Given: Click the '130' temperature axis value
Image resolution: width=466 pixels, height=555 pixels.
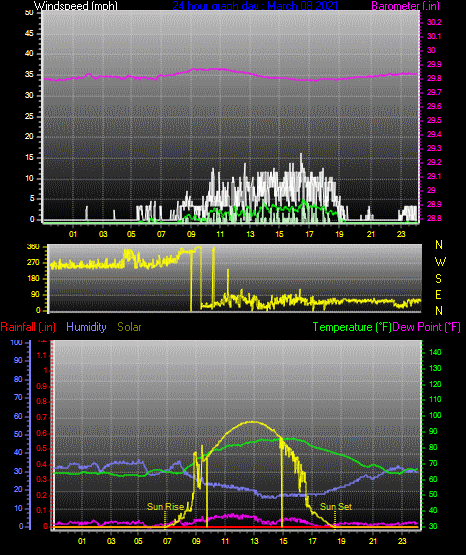Looking at the screenshot, I should (x=435, y=368).
